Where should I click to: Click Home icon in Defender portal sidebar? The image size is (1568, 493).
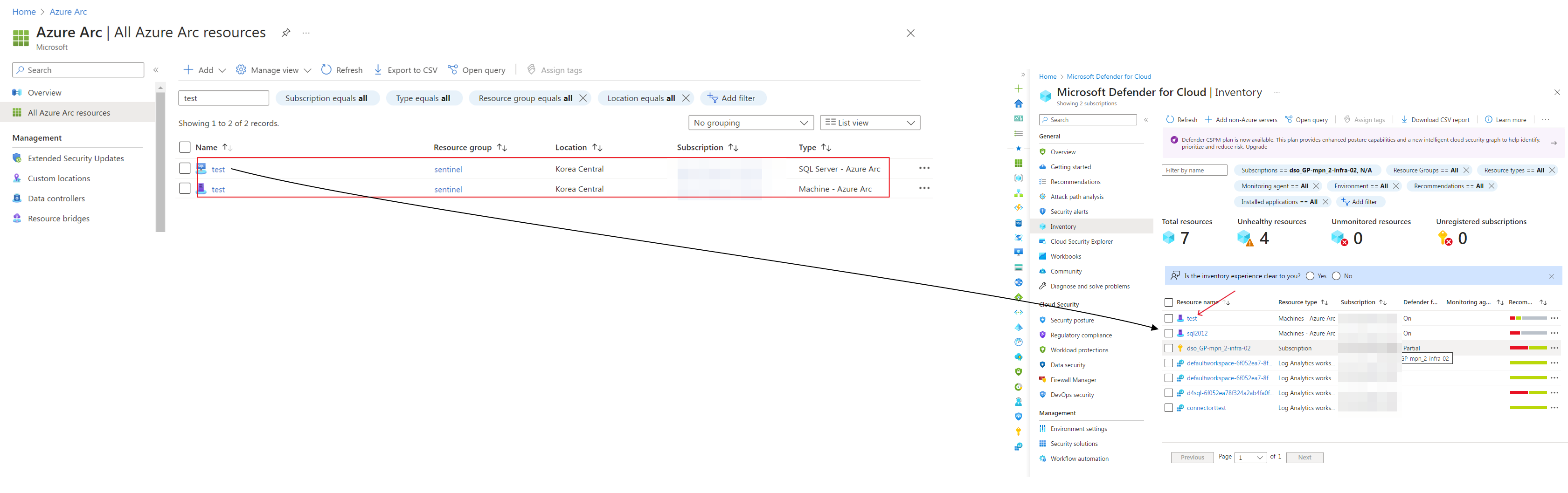pos(1018,104)
